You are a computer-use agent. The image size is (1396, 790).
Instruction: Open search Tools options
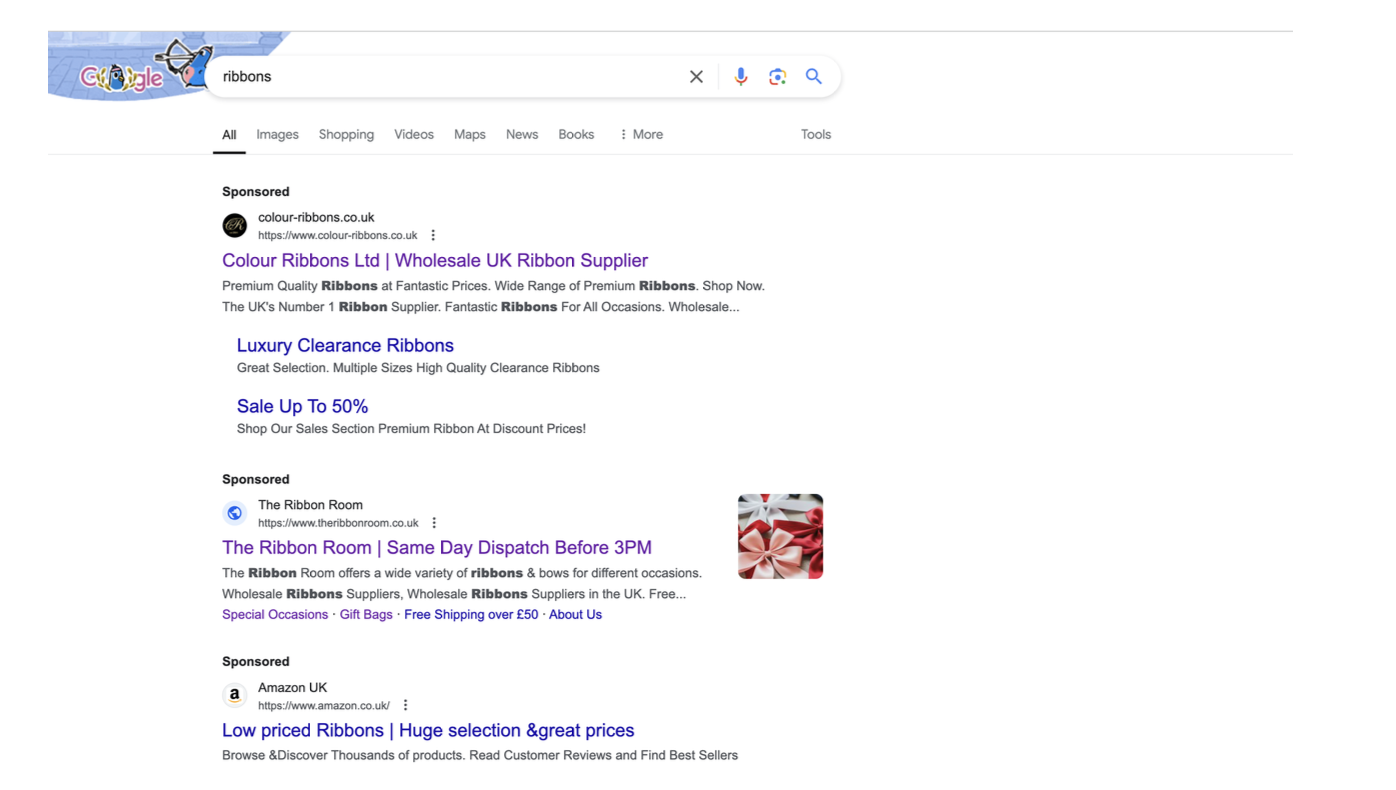[816, 135]
